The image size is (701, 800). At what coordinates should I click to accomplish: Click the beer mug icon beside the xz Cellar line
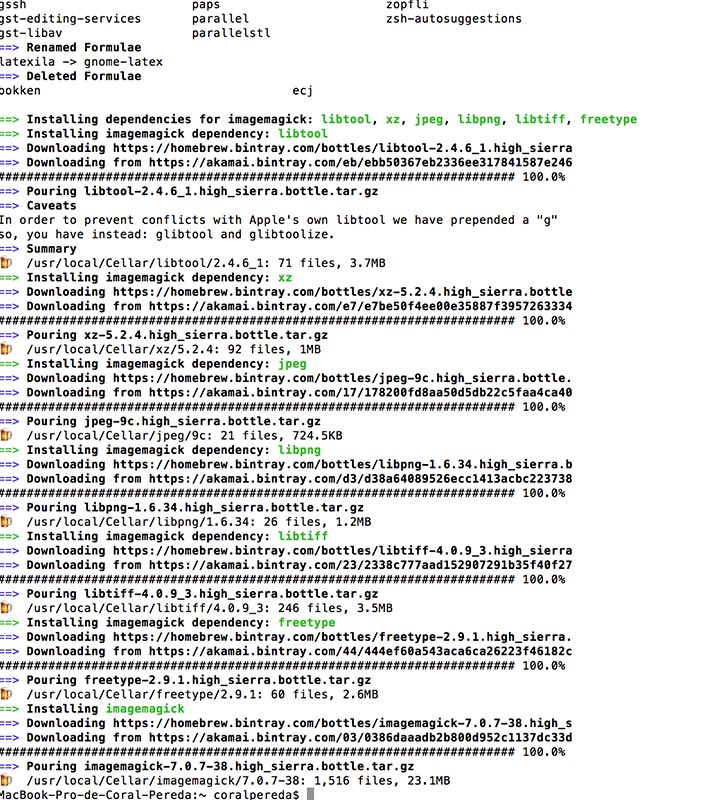[x=6, y=349]
